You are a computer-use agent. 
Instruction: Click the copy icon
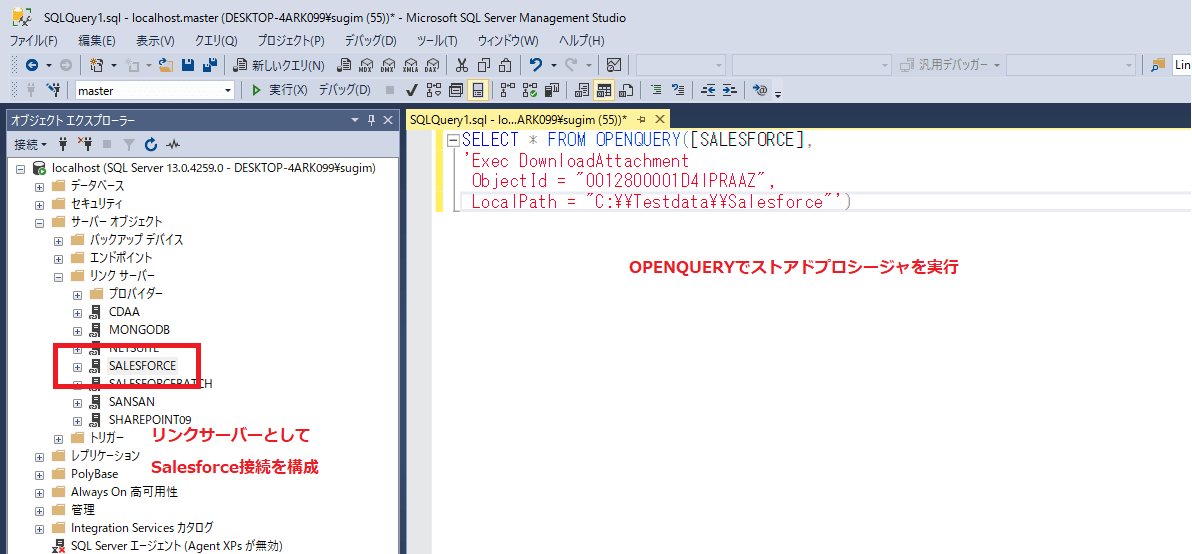tap(483, 65)
